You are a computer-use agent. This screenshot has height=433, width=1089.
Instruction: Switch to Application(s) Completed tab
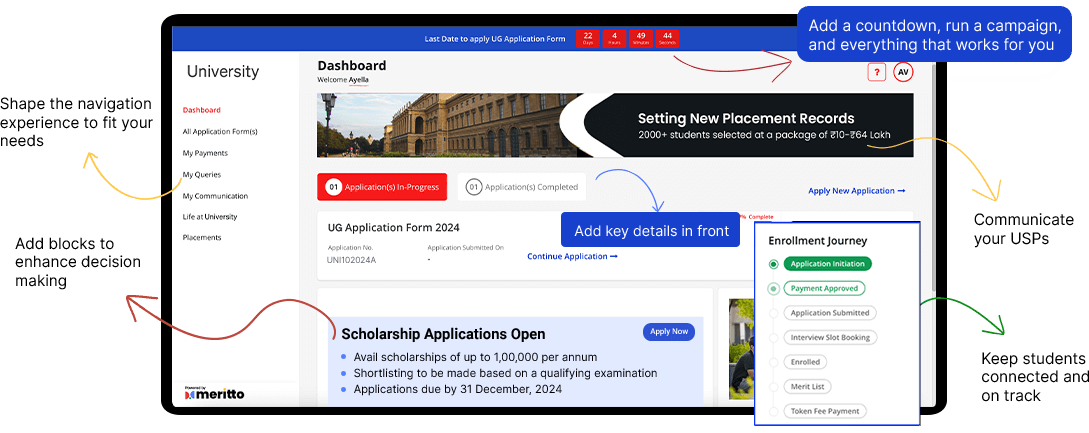[x=522, y=187]
